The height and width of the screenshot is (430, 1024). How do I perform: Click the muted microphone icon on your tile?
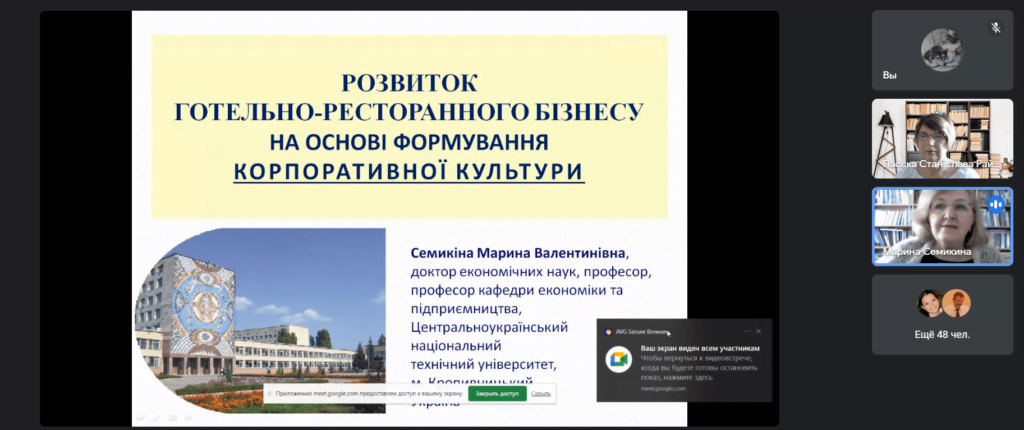click(x=995, y=27)
